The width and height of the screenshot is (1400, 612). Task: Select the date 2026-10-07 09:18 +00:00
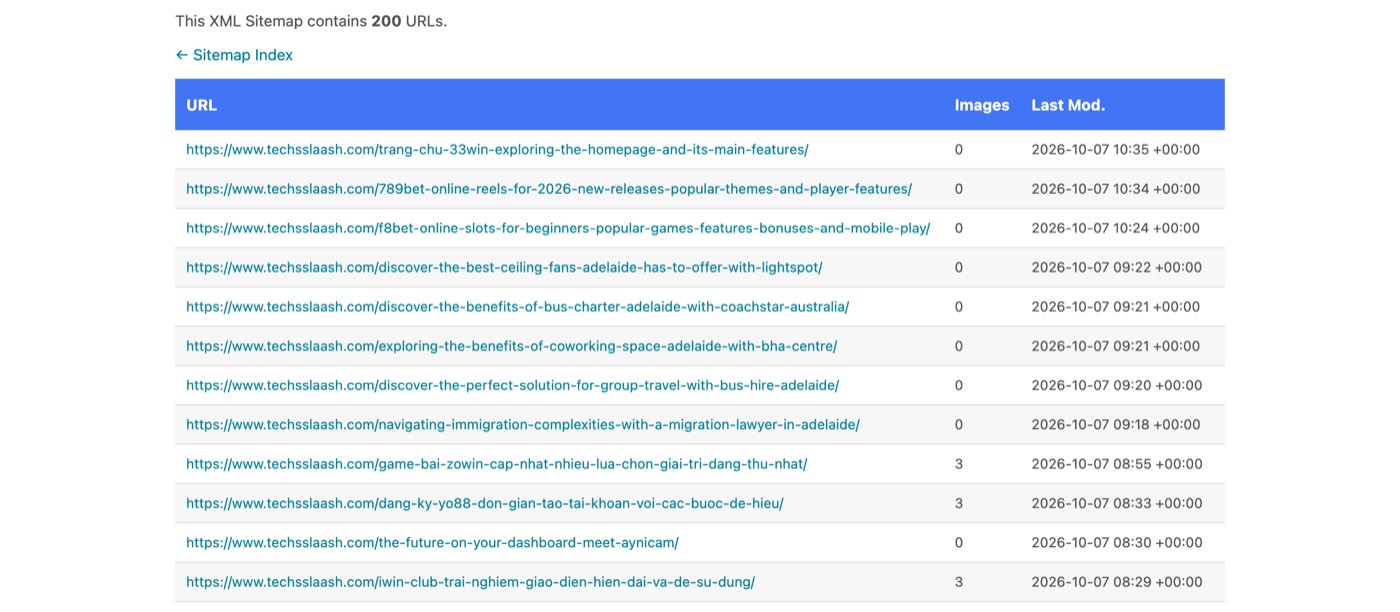click(1116, 424)
